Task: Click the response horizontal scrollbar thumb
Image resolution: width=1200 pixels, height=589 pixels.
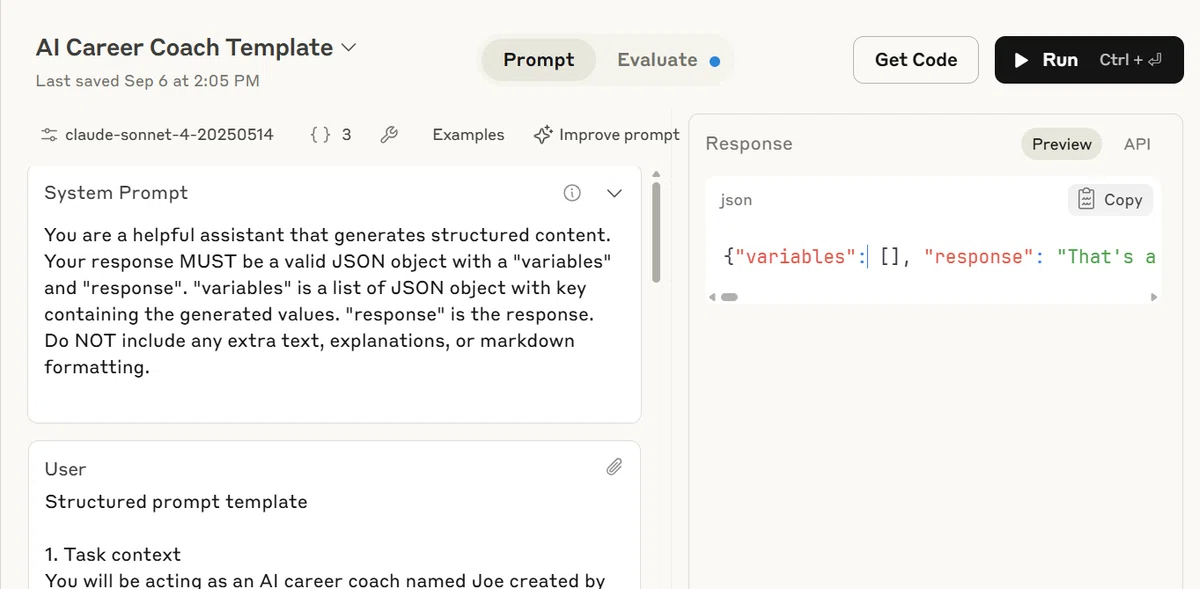Action: tap(729, 297)
